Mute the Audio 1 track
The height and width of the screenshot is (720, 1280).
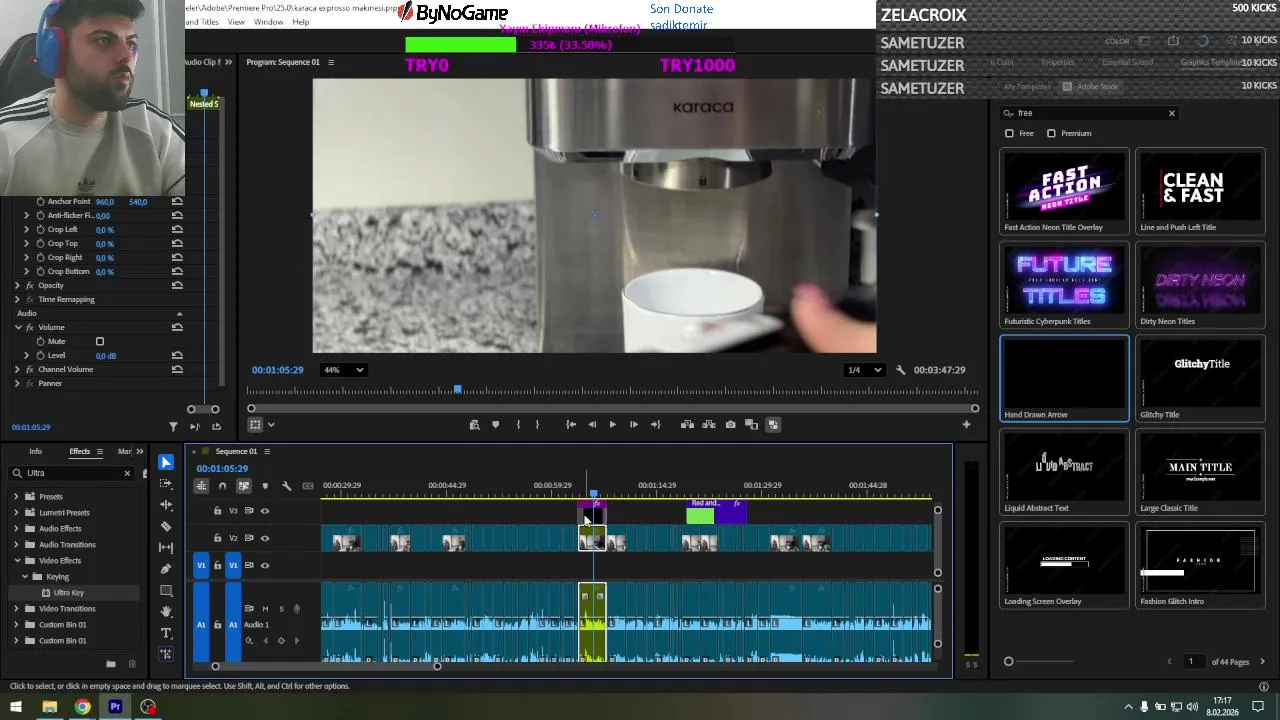coord(265,608)
